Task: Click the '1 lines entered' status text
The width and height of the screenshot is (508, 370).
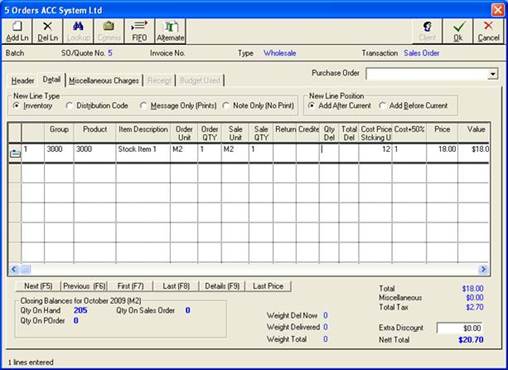Action: [x=31, y=362]
